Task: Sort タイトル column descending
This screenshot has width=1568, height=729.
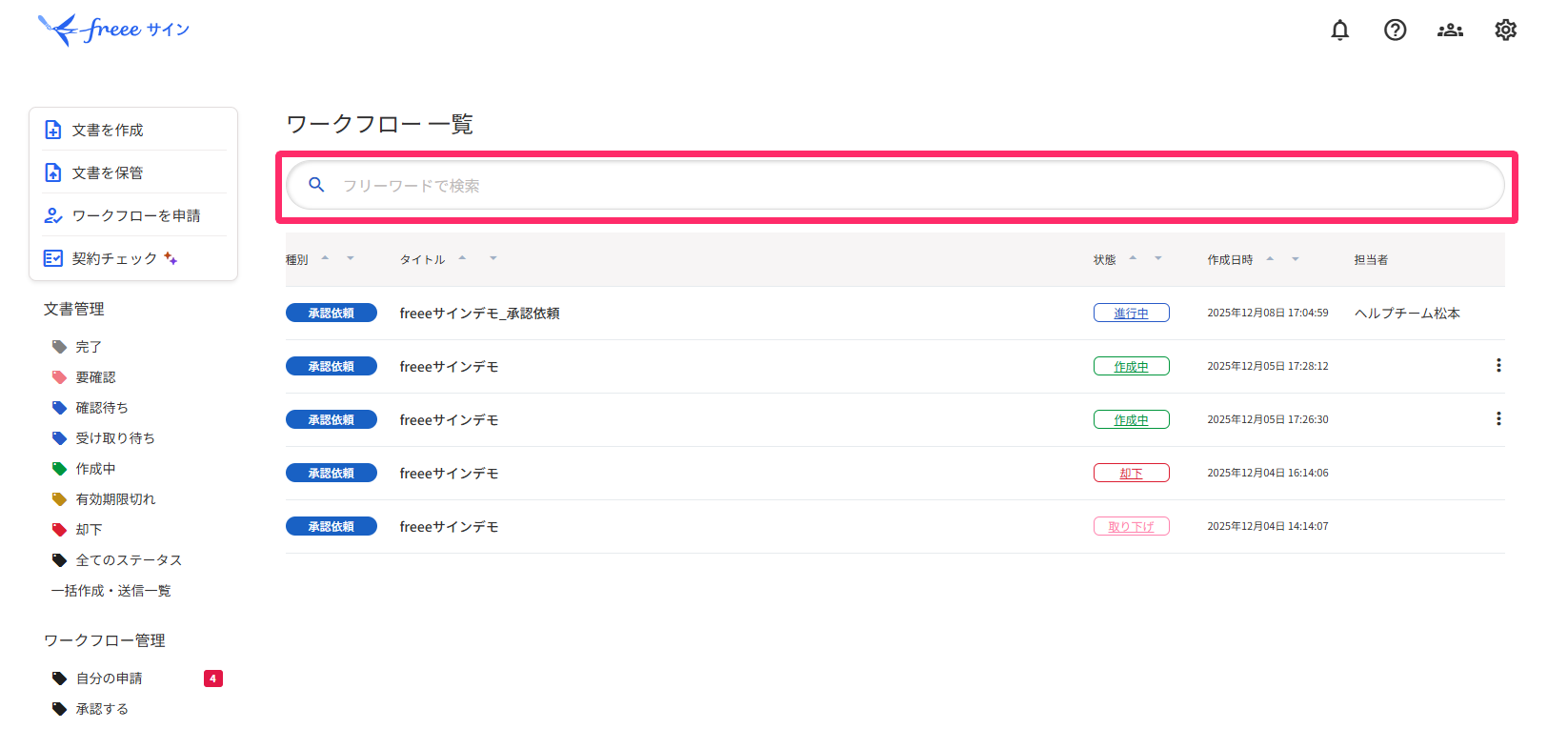Action: (493, 259)
